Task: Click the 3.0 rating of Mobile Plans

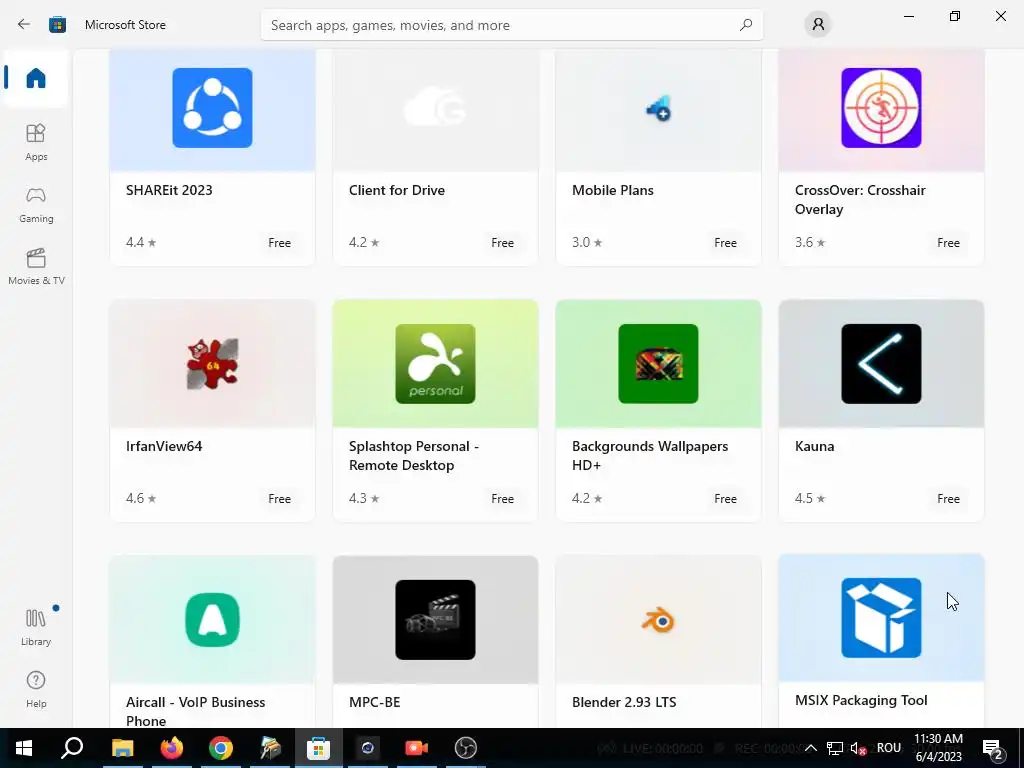Action: (587, 242)
